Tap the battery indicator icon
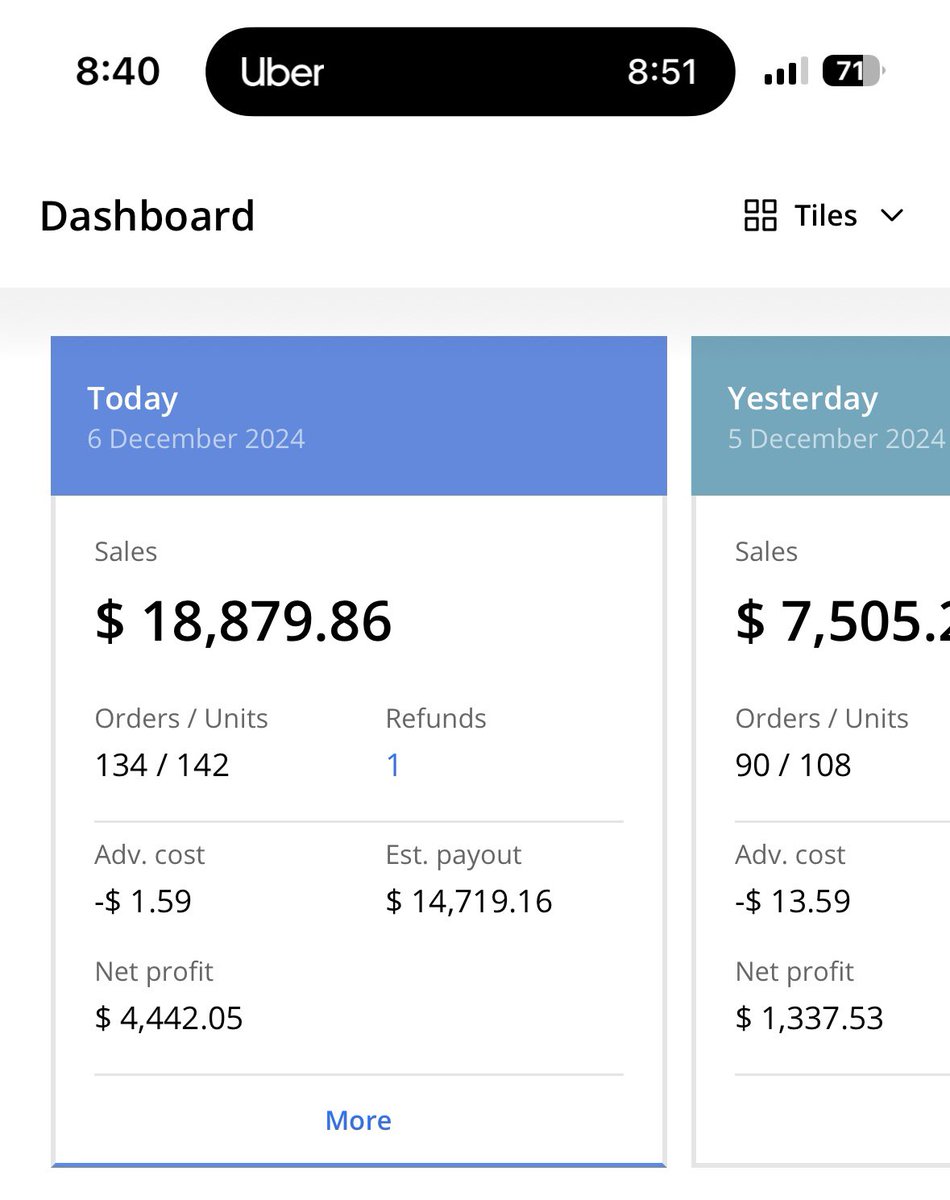The height and width of the screenshot is (1200, 950). (x=852, y=71)
